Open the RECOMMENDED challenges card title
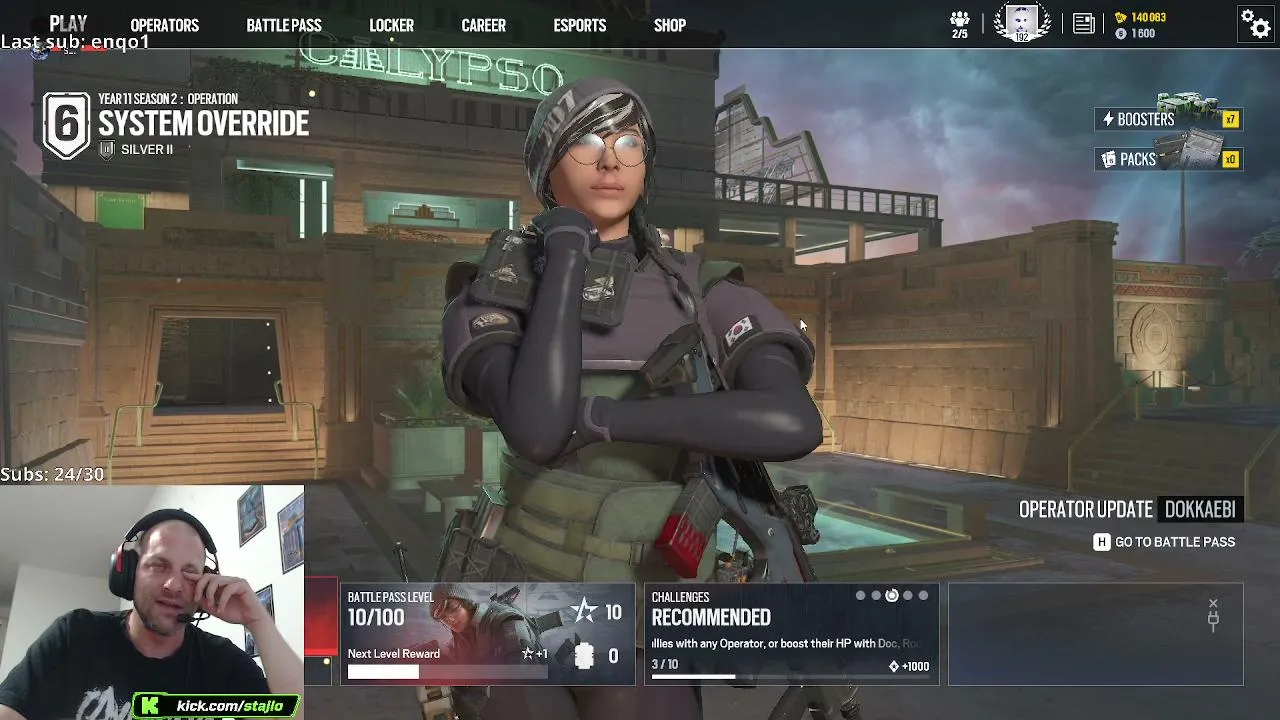 point(711,618)
